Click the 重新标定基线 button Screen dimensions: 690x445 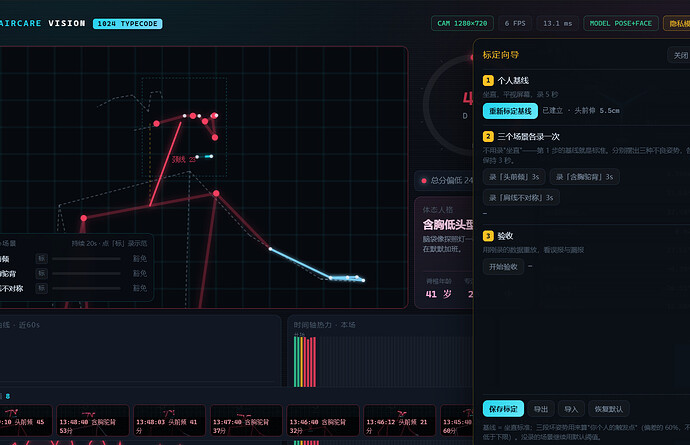pos(510,111)
